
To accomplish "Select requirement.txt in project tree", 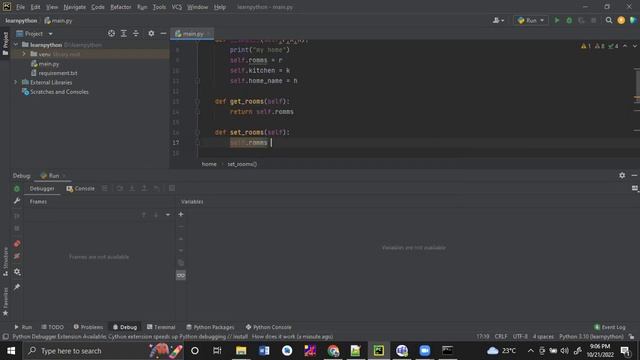I will (x=54, y=73).
